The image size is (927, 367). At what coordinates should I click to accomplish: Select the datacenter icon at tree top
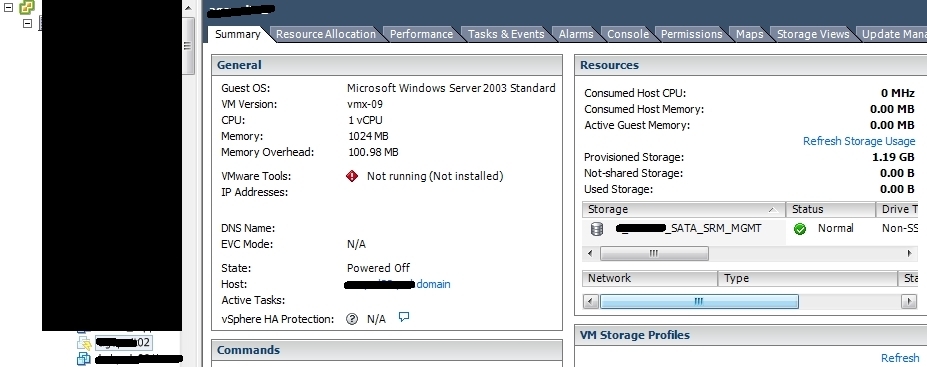point(27,7)
